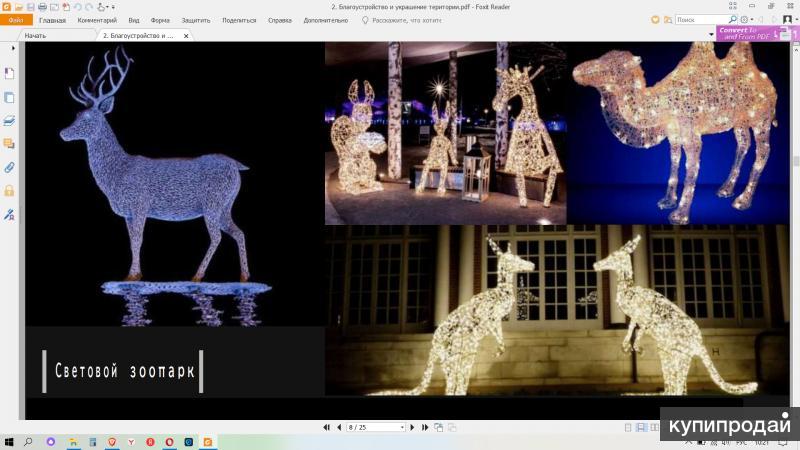Click the Convert To and From PDF banner
Viewport: 800px width, 450px height.
point(757,33)
